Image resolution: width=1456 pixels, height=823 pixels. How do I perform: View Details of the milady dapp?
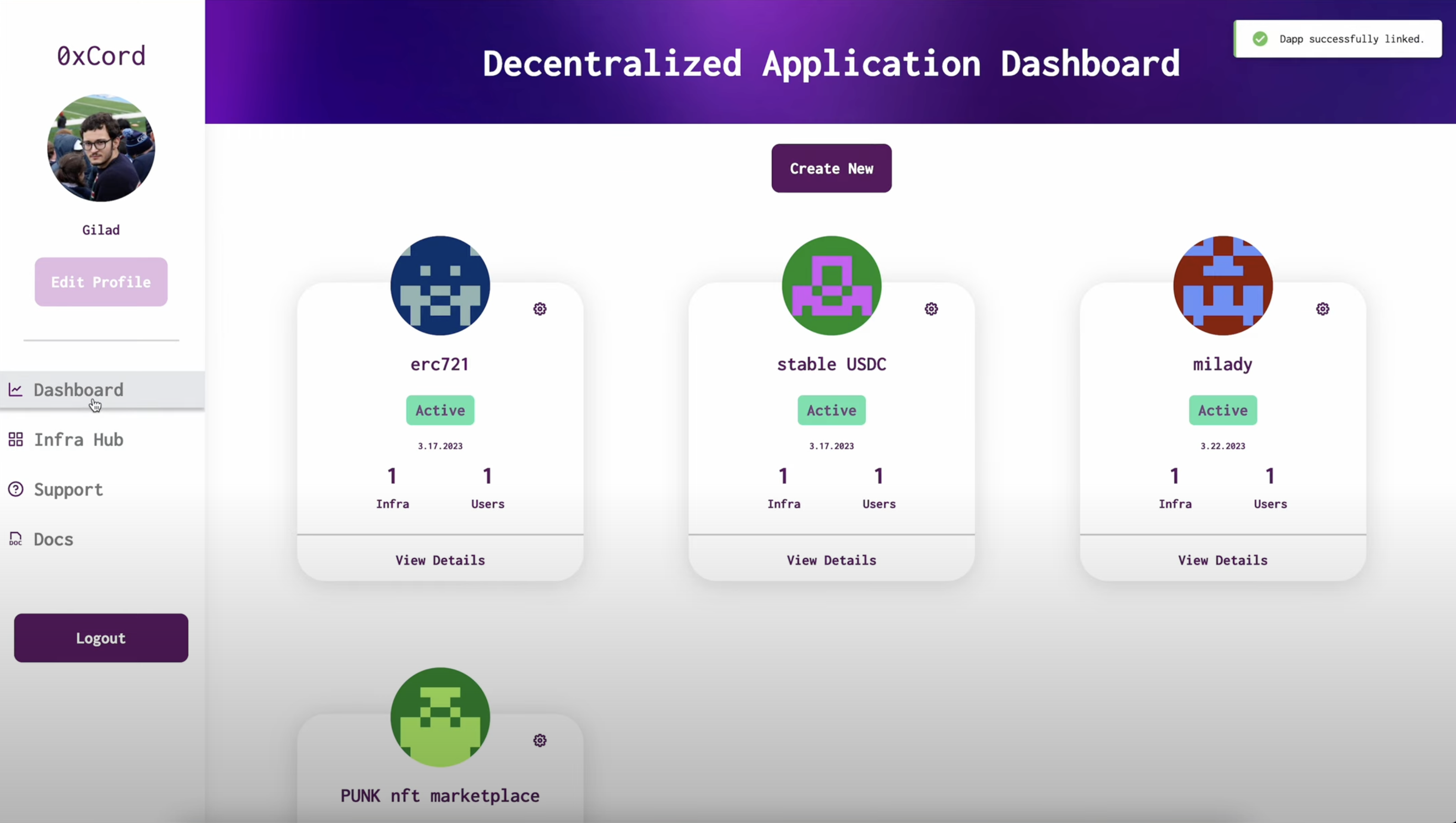pos(1222,560)
